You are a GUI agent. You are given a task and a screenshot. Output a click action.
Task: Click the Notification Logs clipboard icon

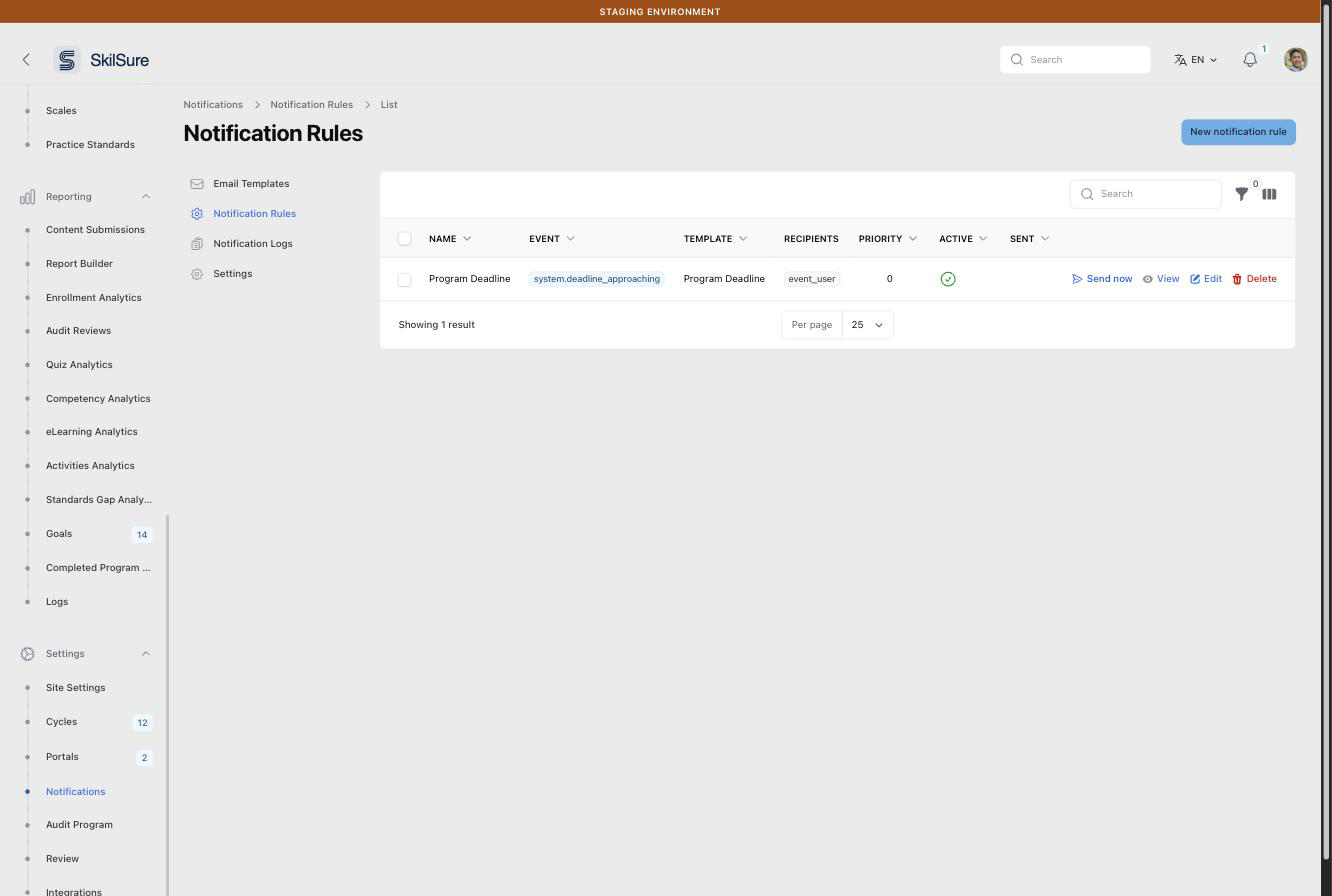[x=197, y=244]
